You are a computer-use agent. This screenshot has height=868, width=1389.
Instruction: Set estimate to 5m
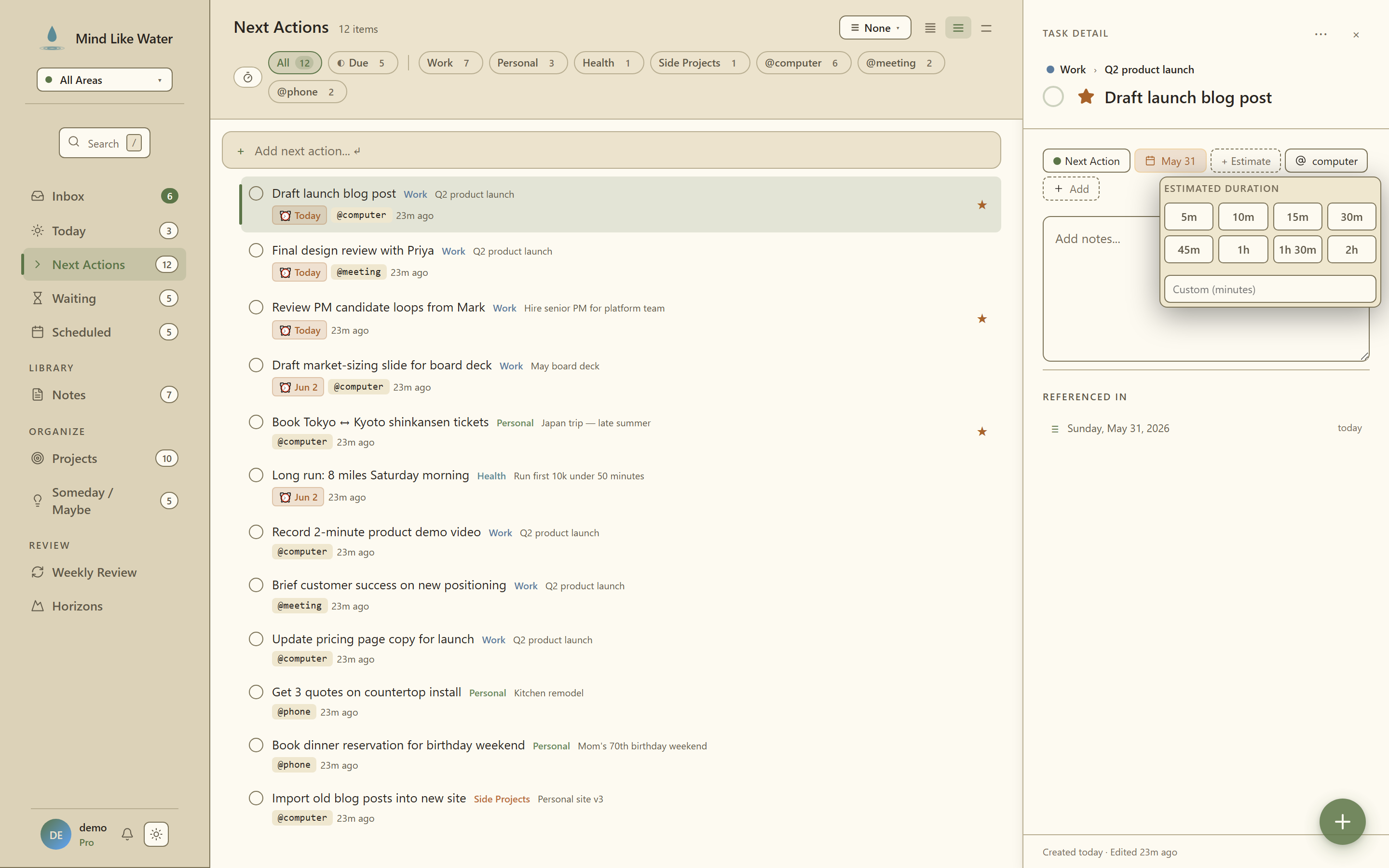[1189, 217]
